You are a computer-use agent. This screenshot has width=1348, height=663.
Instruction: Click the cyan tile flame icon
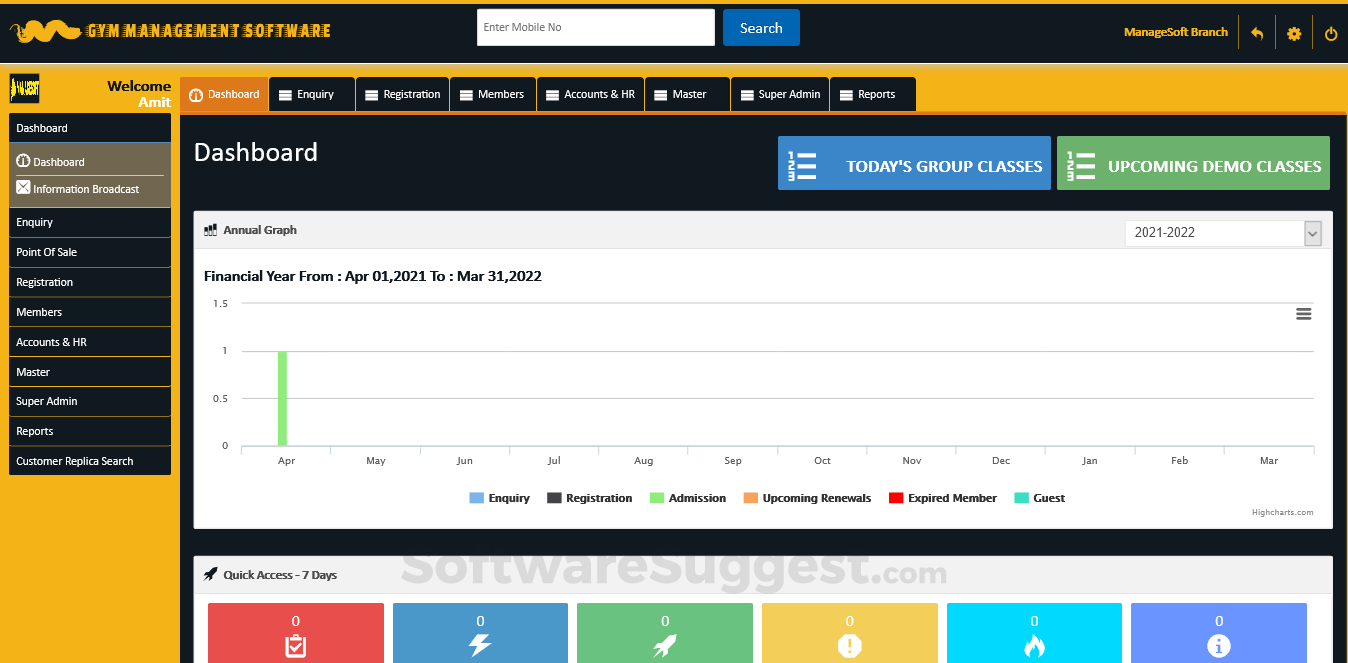(1034, 646)
